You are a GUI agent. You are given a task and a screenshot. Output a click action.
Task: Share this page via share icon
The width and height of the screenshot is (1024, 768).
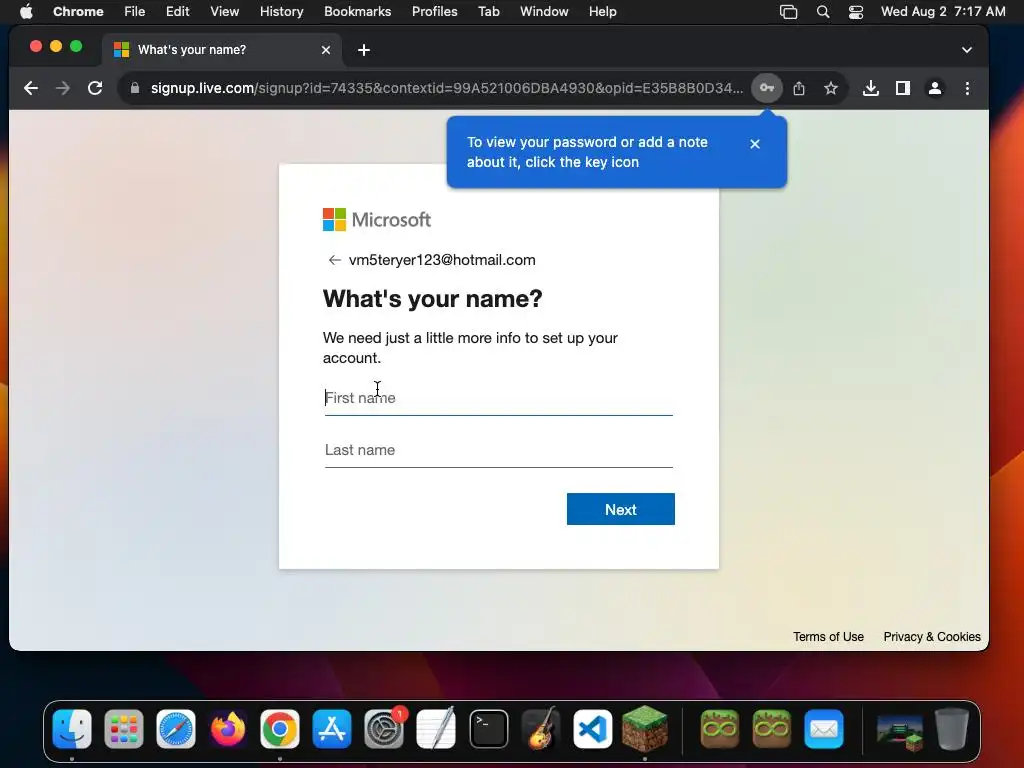799,88
